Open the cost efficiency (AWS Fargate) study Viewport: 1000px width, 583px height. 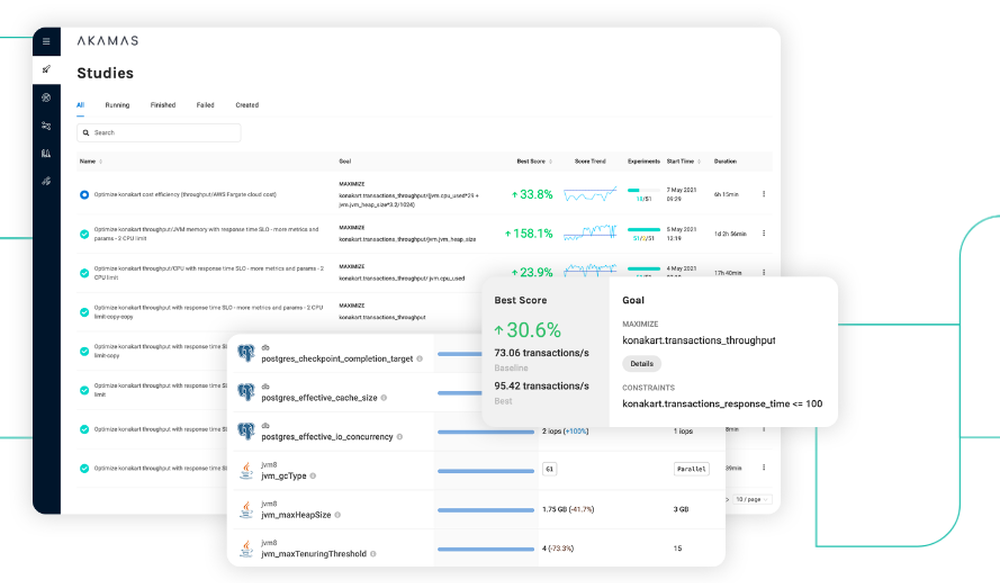[x=185, y=195]
